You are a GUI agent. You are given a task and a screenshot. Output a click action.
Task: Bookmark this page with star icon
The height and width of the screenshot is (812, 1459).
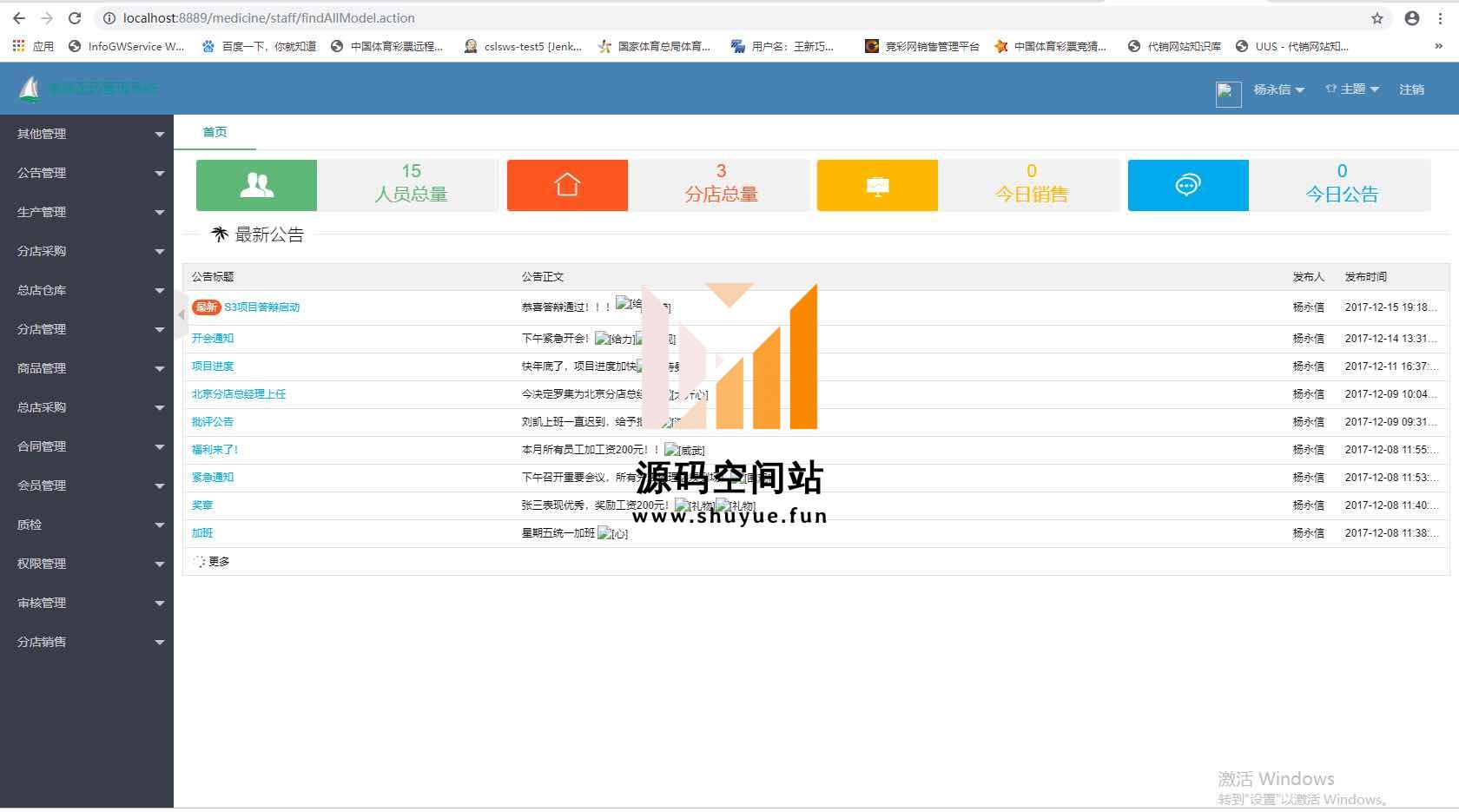point(1377,18)
